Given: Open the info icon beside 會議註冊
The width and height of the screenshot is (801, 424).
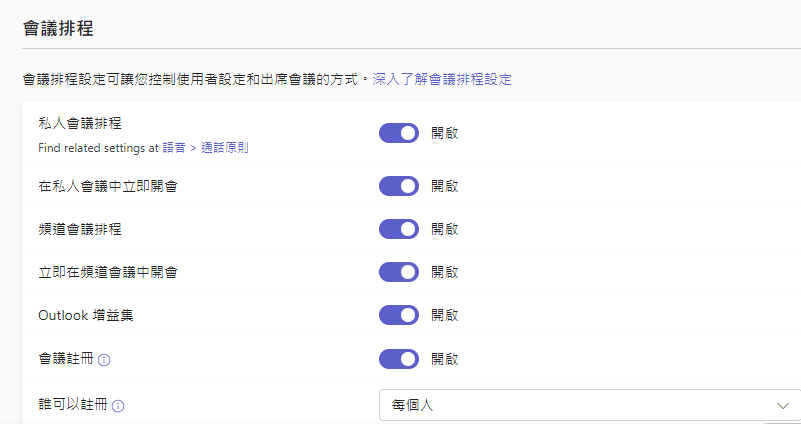Looking at the screenshot, I should [x=104, y=360].
